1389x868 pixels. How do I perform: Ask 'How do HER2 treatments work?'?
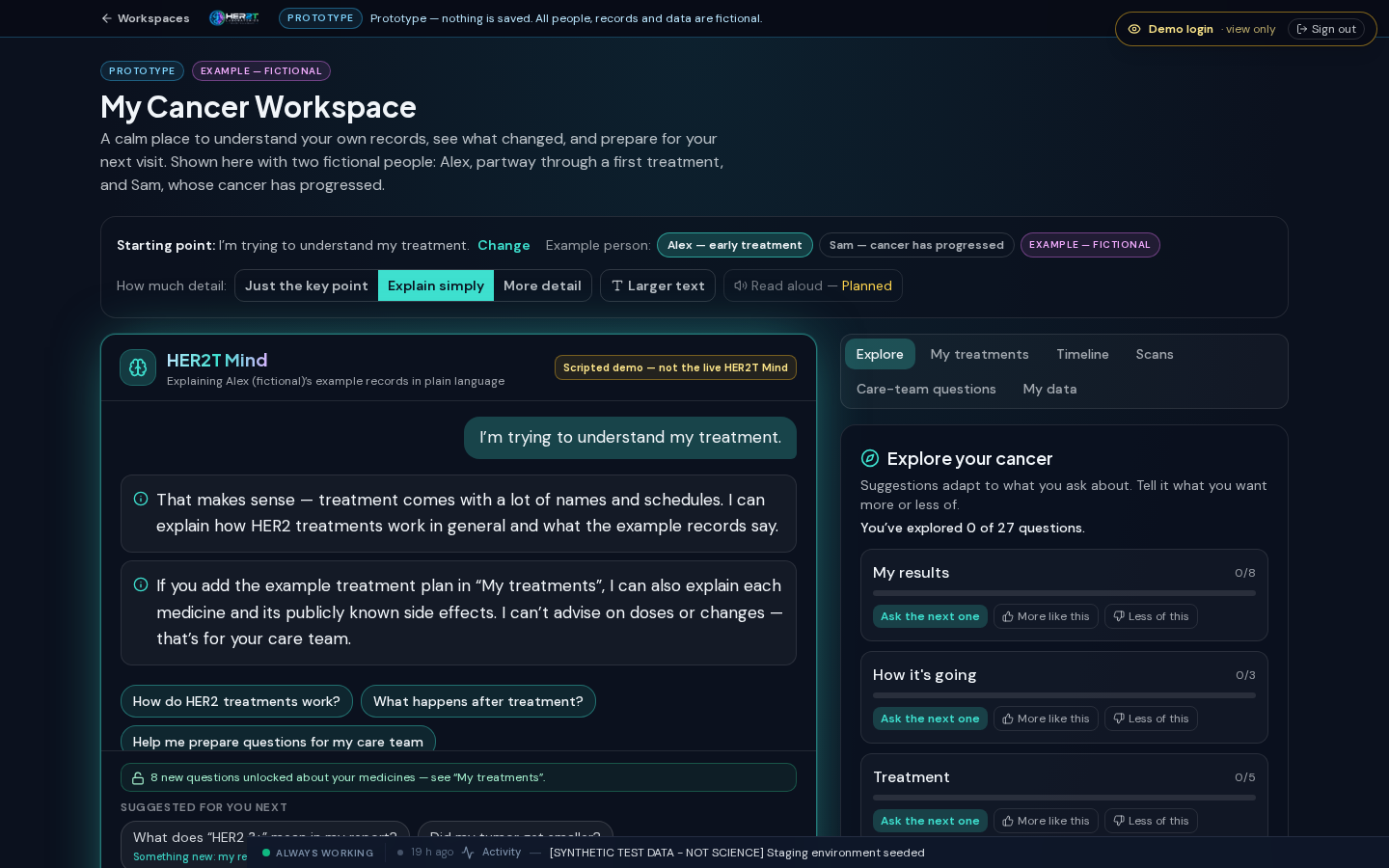click(236, 701)
